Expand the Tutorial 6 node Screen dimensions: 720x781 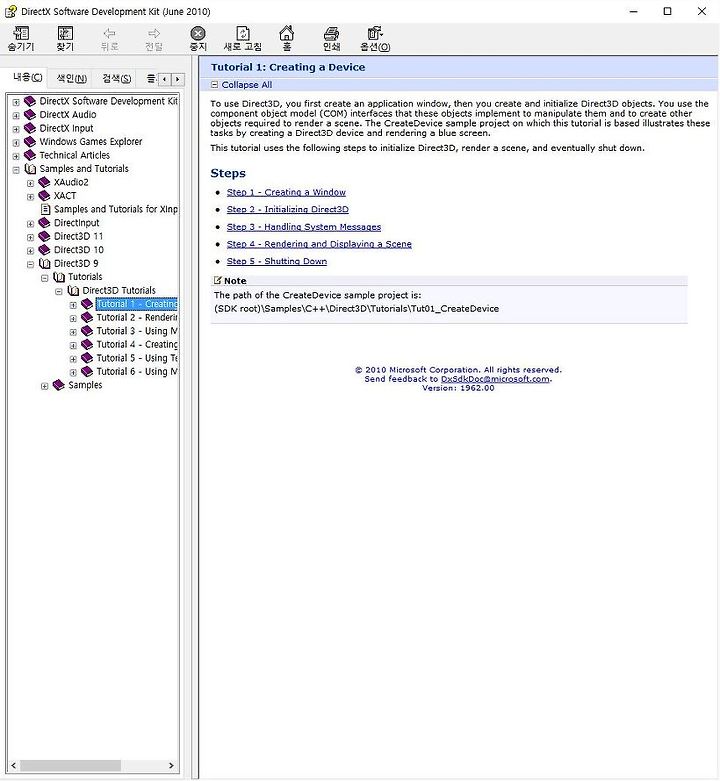[x=73, y=372]
